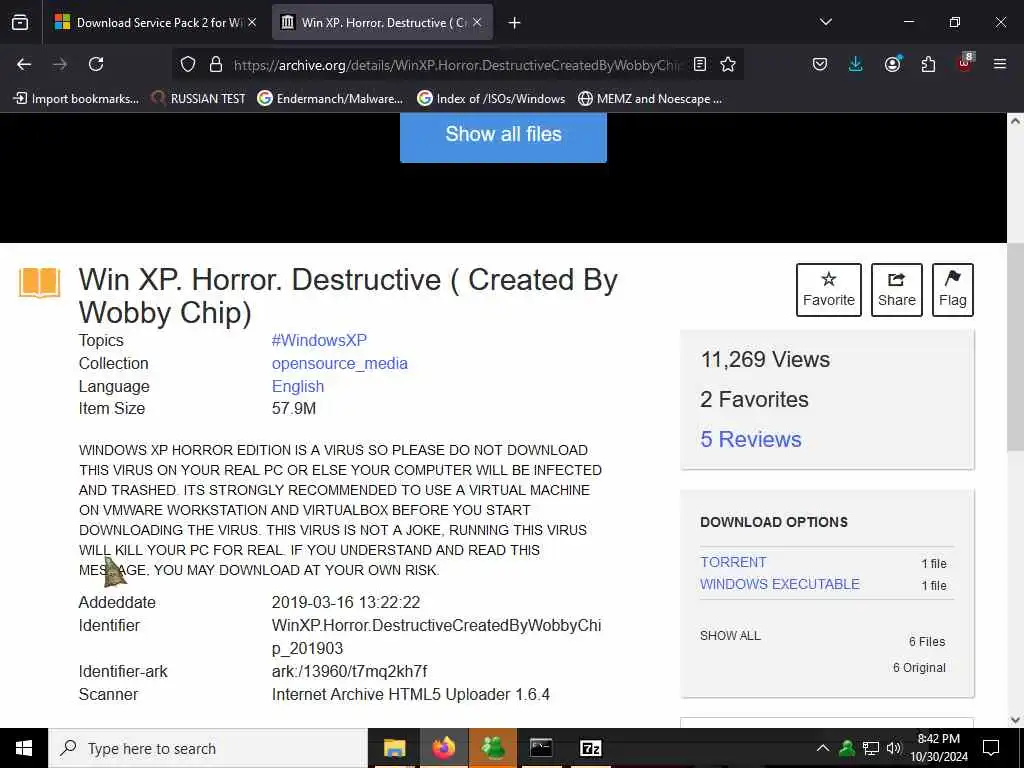Image resolution: width=1024 pixels, height=768 pixels.
Task: Select the item size value 57.9M
Action: [294, 409]
